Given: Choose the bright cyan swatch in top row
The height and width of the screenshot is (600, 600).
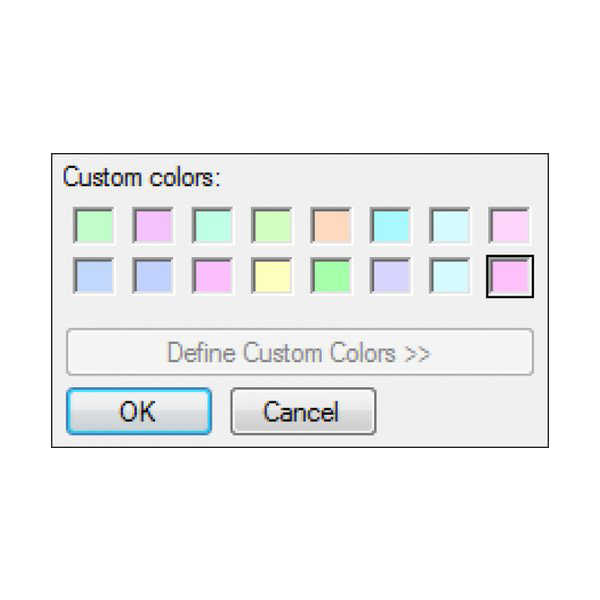Looking at the screenshot, I should click(x=390, y=226).
